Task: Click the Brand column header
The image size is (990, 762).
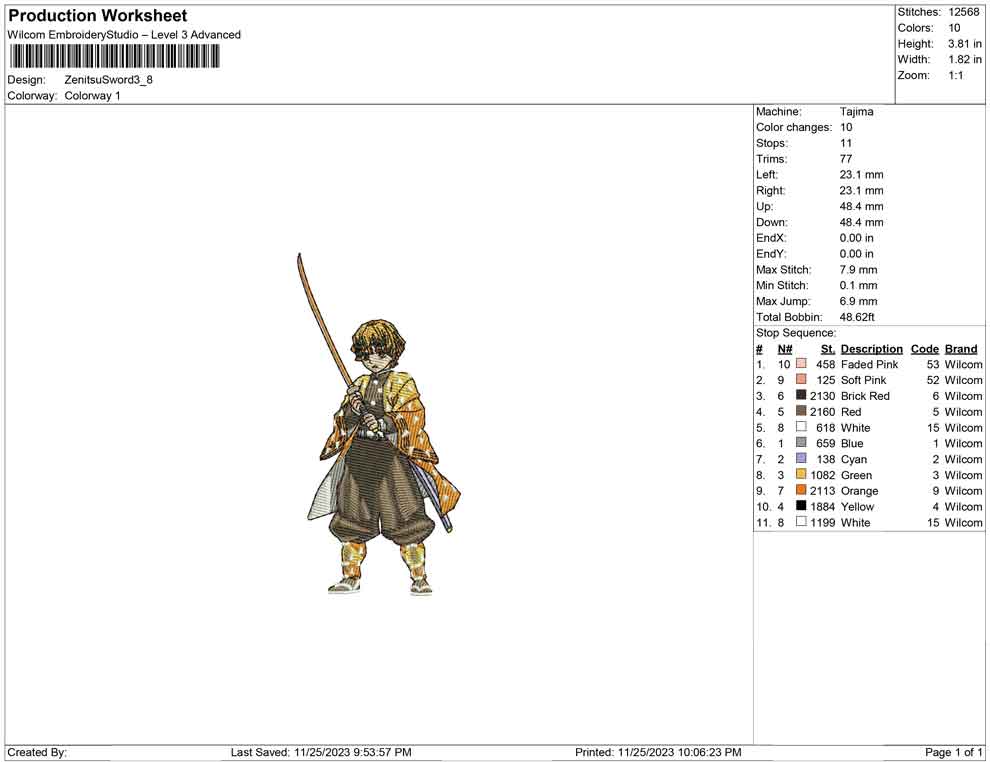Action: pos(961,348)
